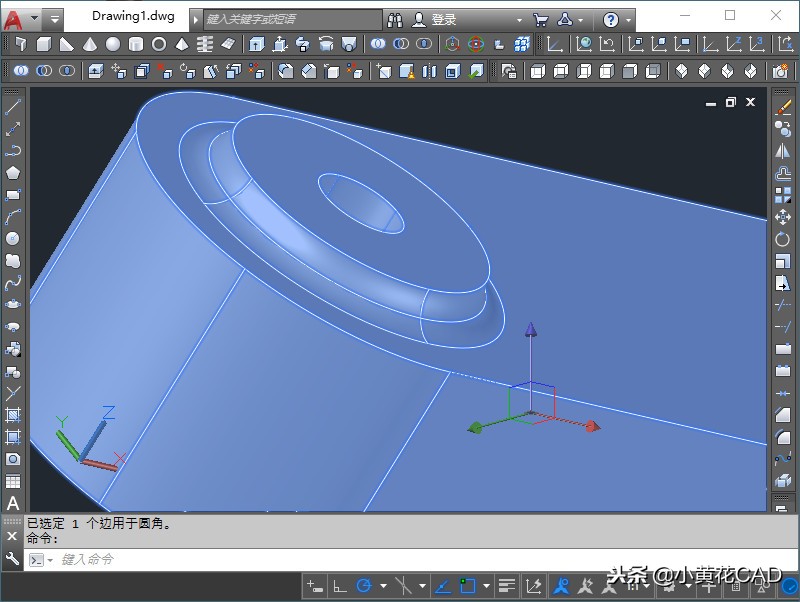Toggle lineweight display in status bar
800x602 pixels.
(x=506, y=586)
